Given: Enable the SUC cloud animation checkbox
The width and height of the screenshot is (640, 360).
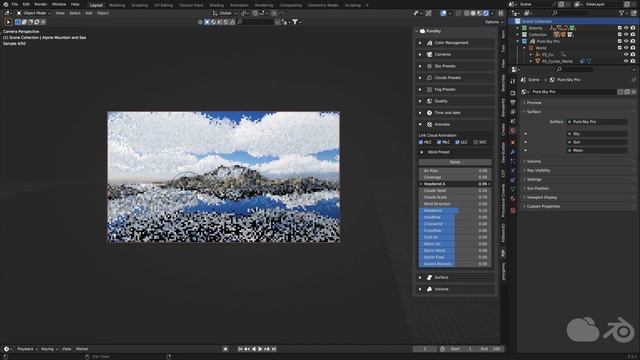Looking at the screenshot, I should pyautogui.click(x=476, y=142).
